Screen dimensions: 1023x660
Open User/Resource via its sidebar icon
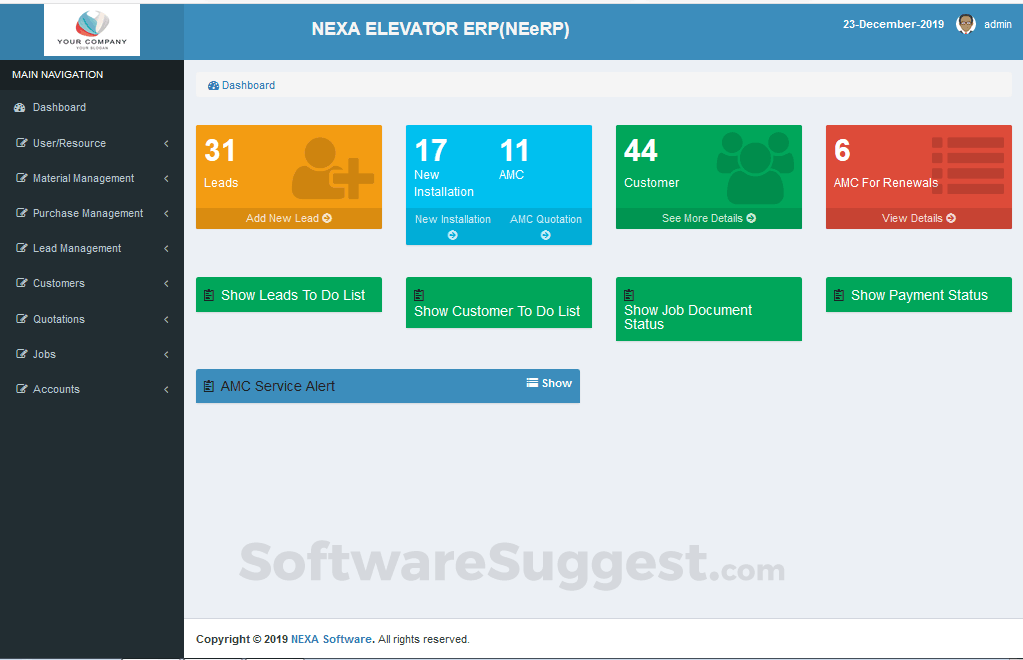coord(20,143)
